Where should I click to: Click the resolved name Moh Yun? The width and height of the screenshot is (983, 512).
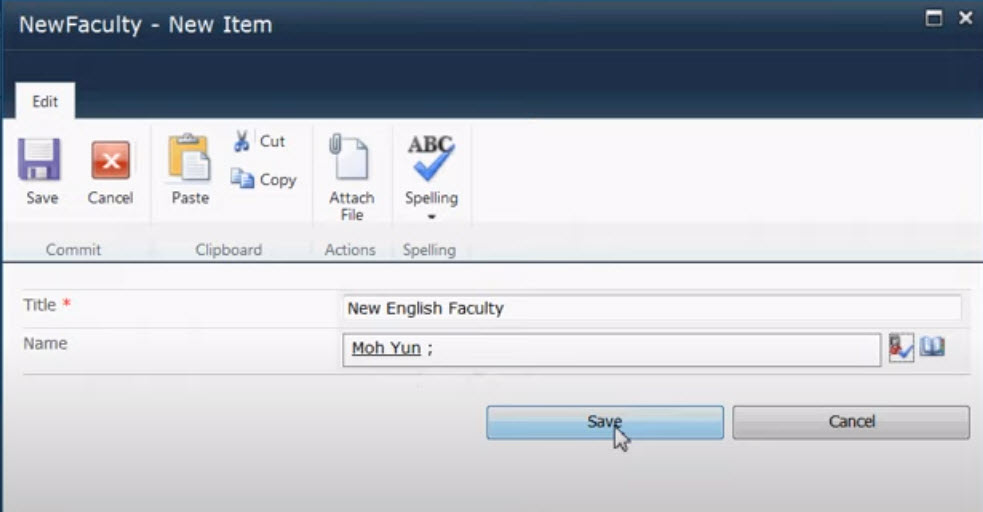[x=386, y=348]
